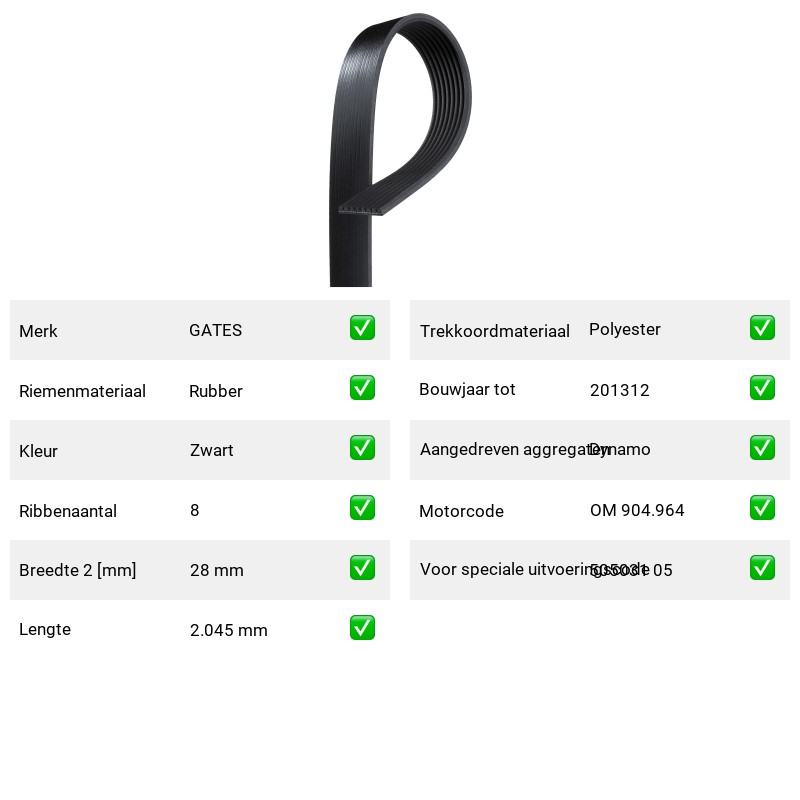Click the Bouwjaar tot label

467,389
